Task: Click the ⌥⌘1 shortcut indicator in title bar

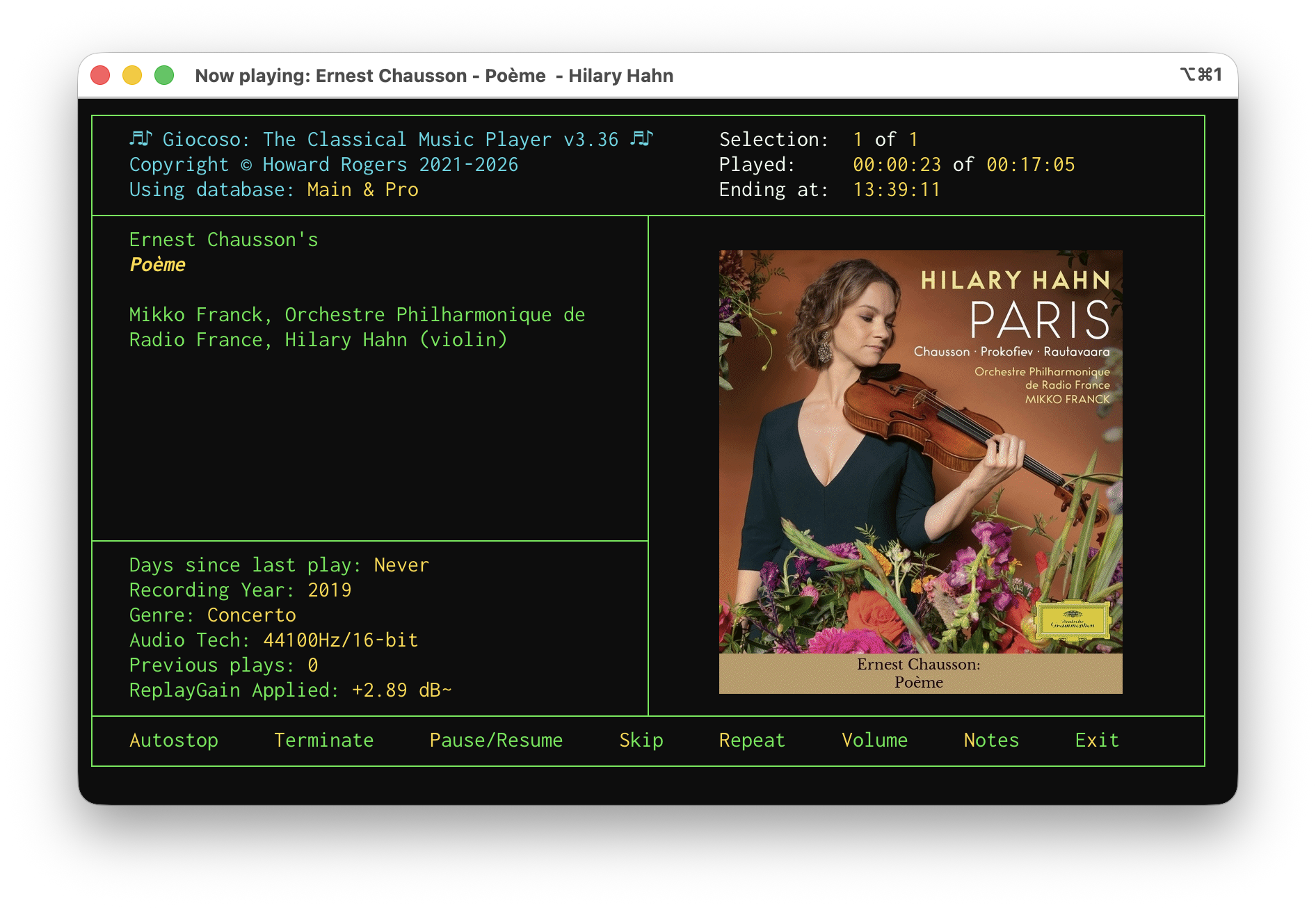Action: click(1201, 74)
